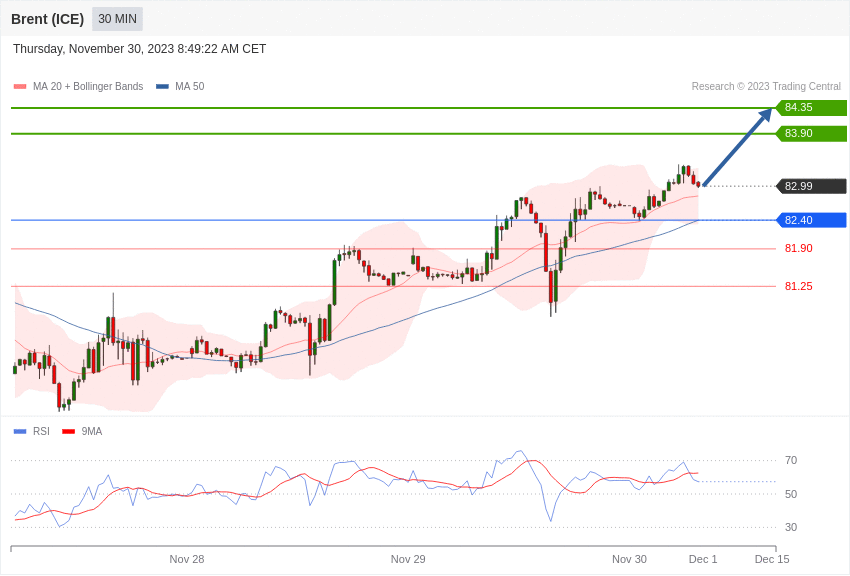Viewport: 850px width, 576px height.
Task: Click the RSI 70 overbought level label
Action: pos(791,461)
